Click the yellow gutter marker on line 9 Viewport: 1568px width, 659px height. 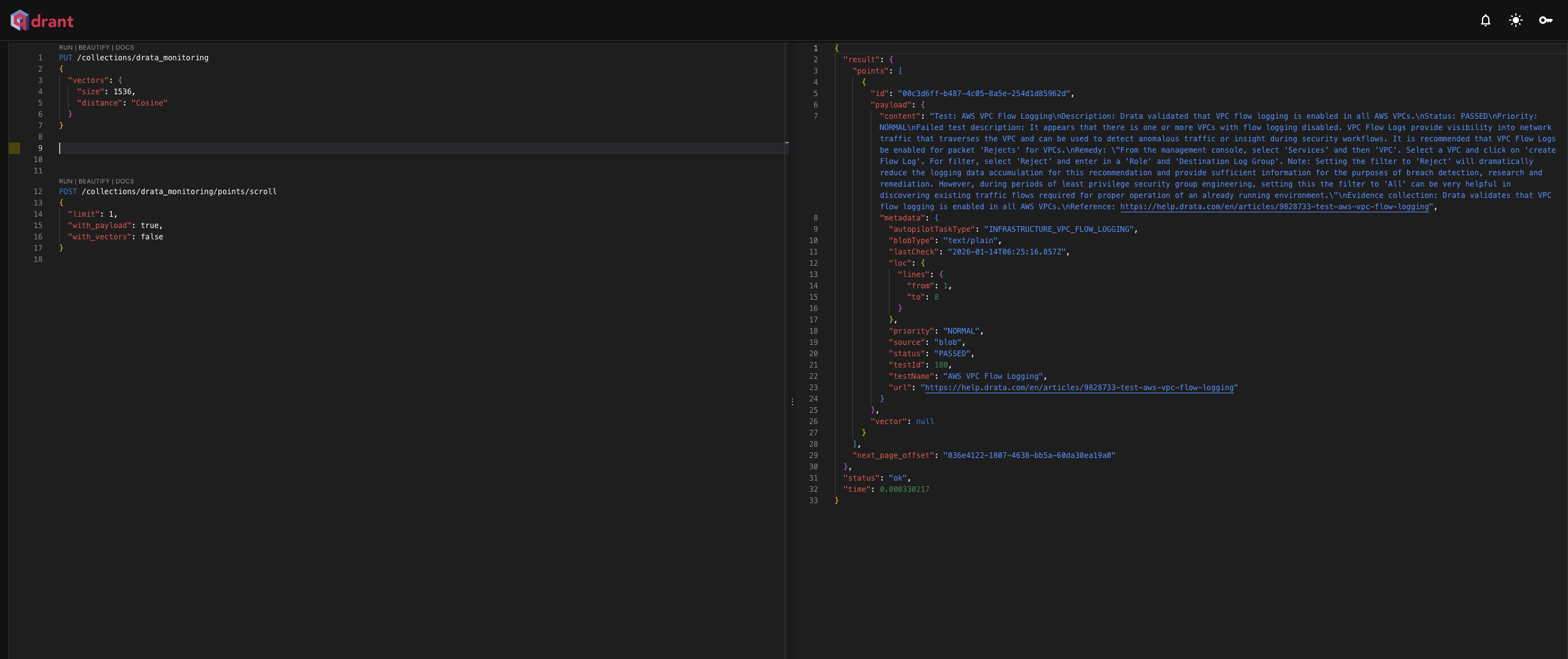point(14,148)
